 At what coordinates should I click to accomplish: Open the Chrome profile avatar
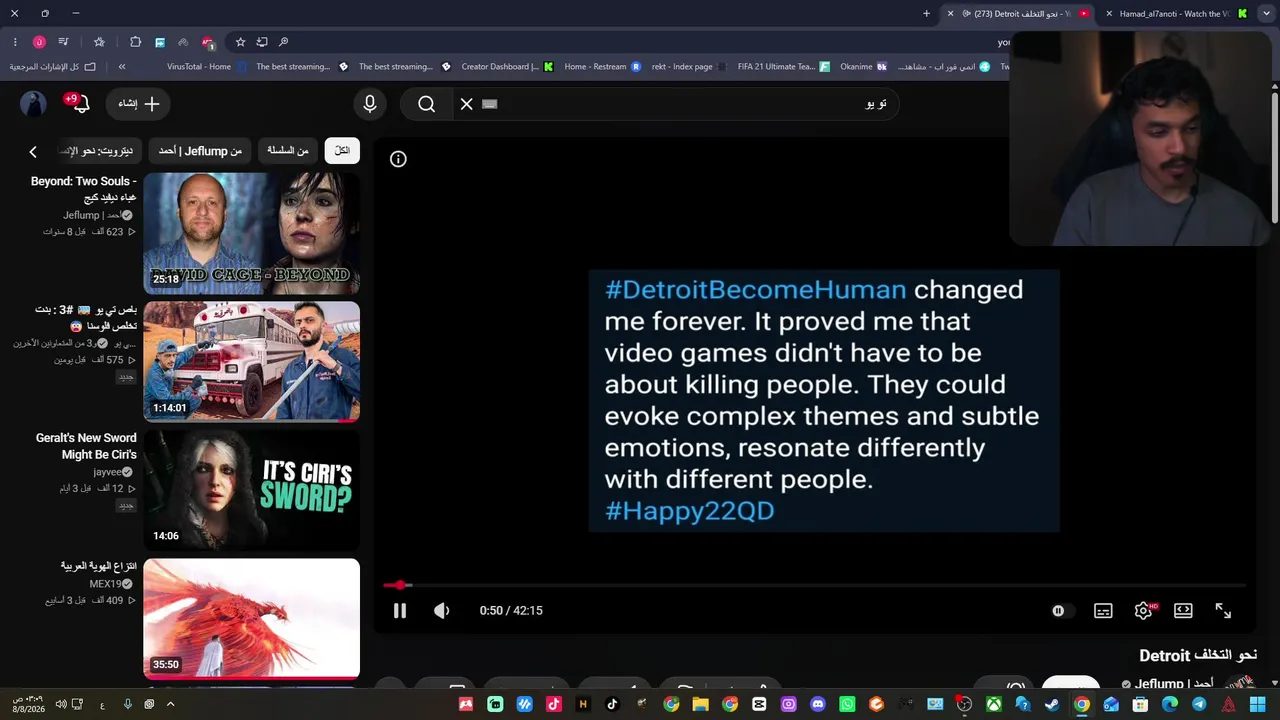tap(39, 42)
